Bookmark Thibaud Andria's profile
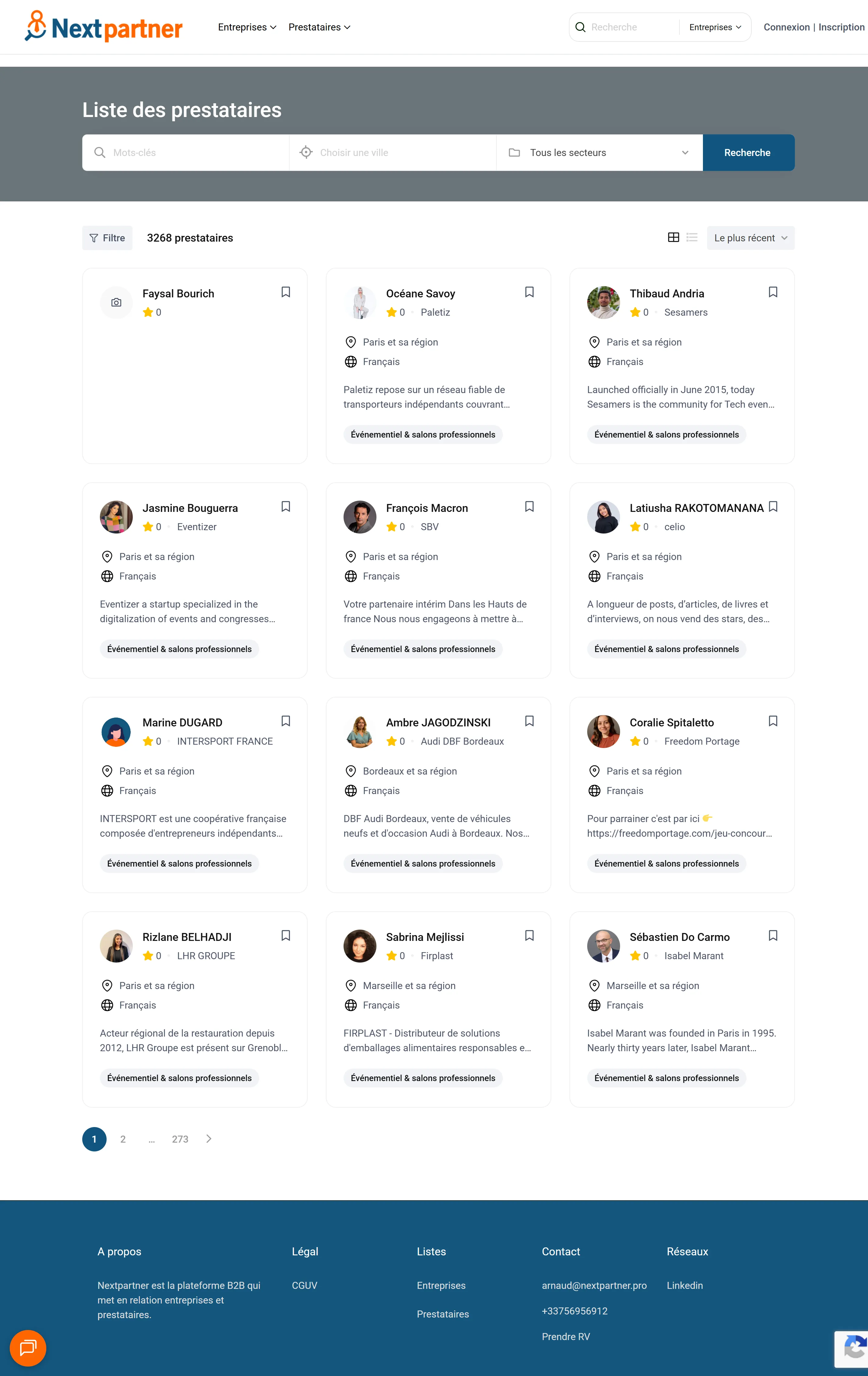 pyautogui.click(x=773, y=292)
